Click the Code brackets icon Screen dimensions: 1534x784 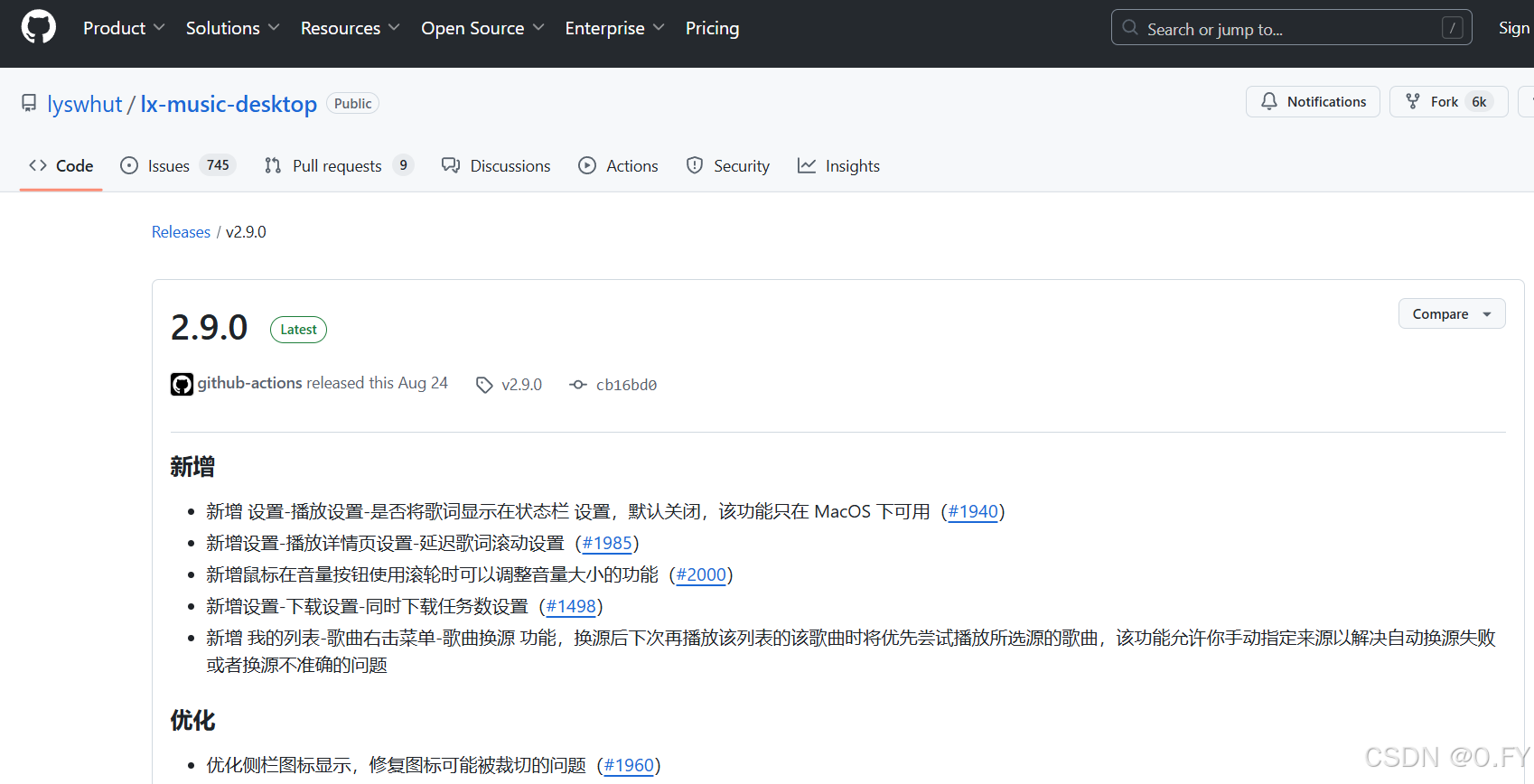point(38,165)
